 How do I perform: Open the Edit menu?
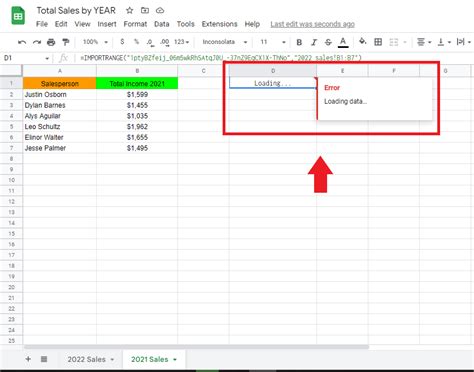tap(61, 24)
